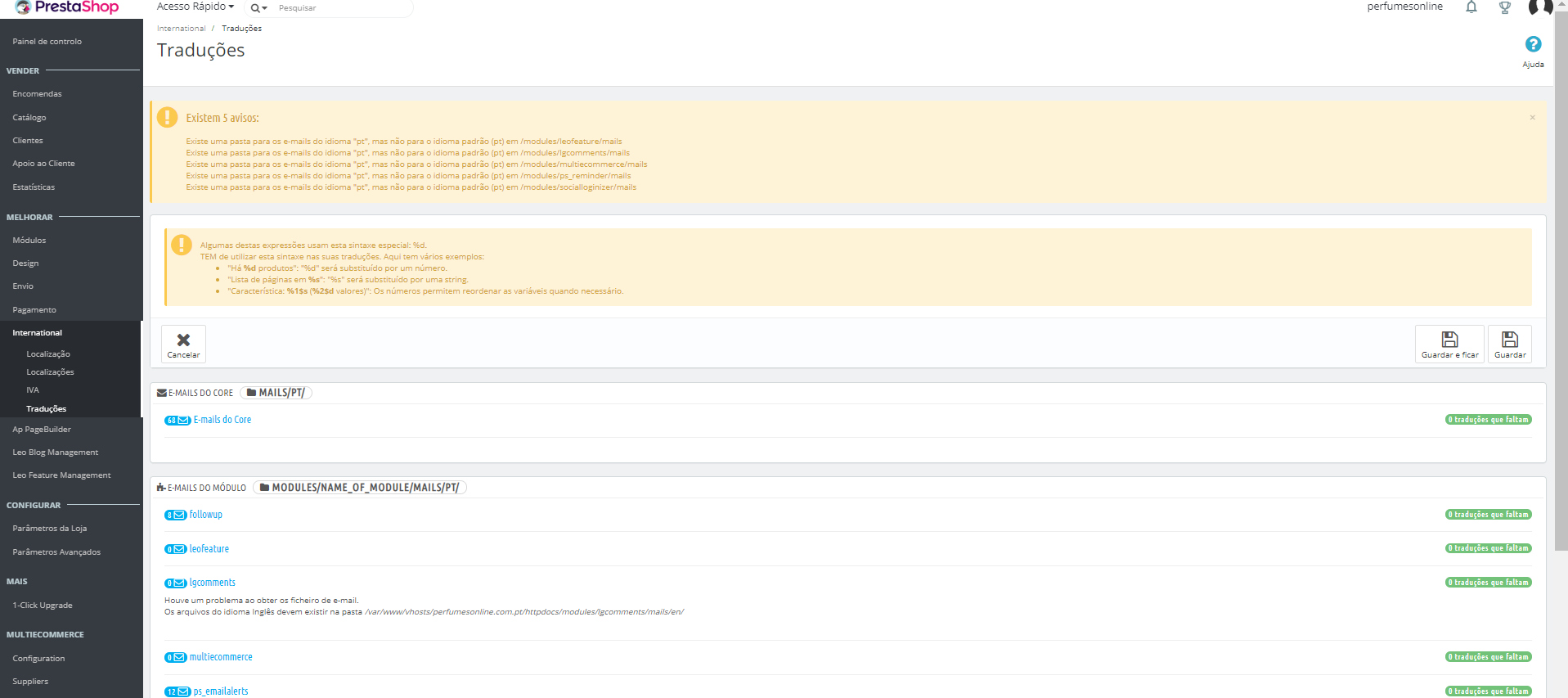Open the Localização submenu item

pyautogui.click(x=48, y=354)
